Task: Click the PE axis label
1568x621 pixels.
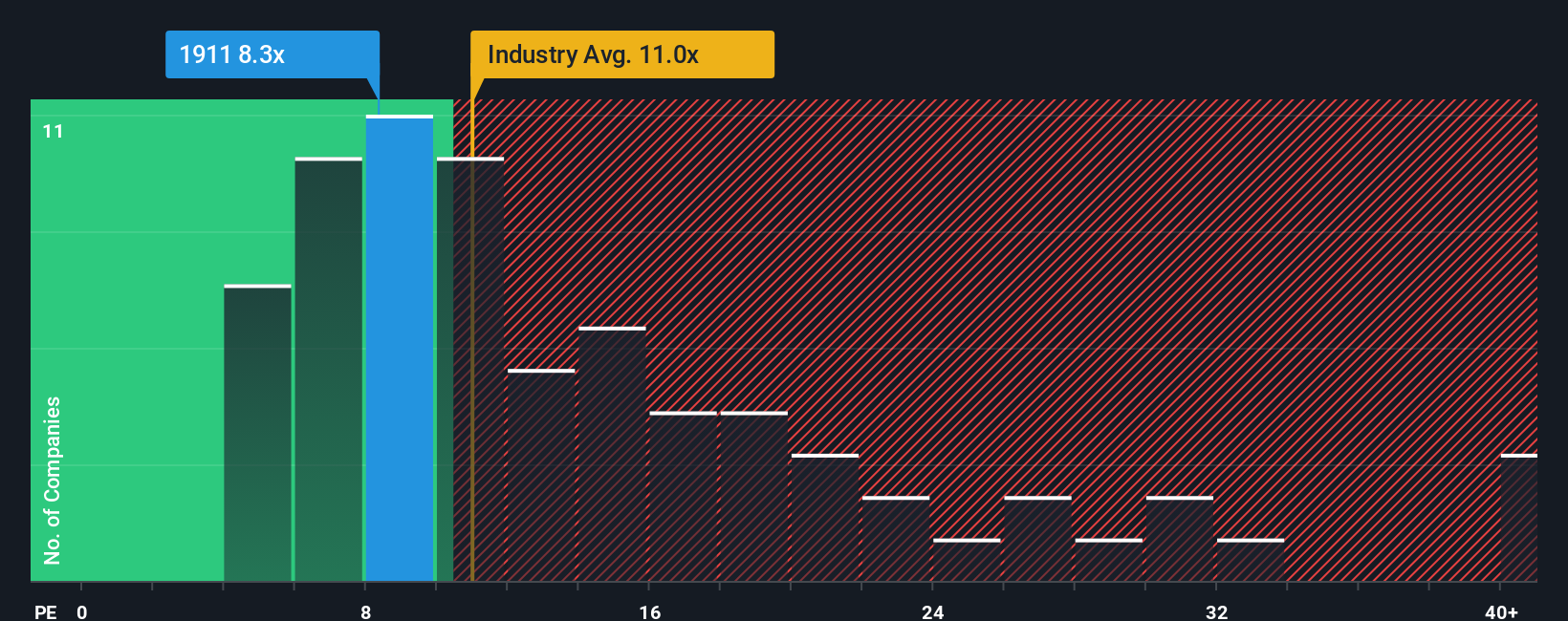Action: coord(46,611)
